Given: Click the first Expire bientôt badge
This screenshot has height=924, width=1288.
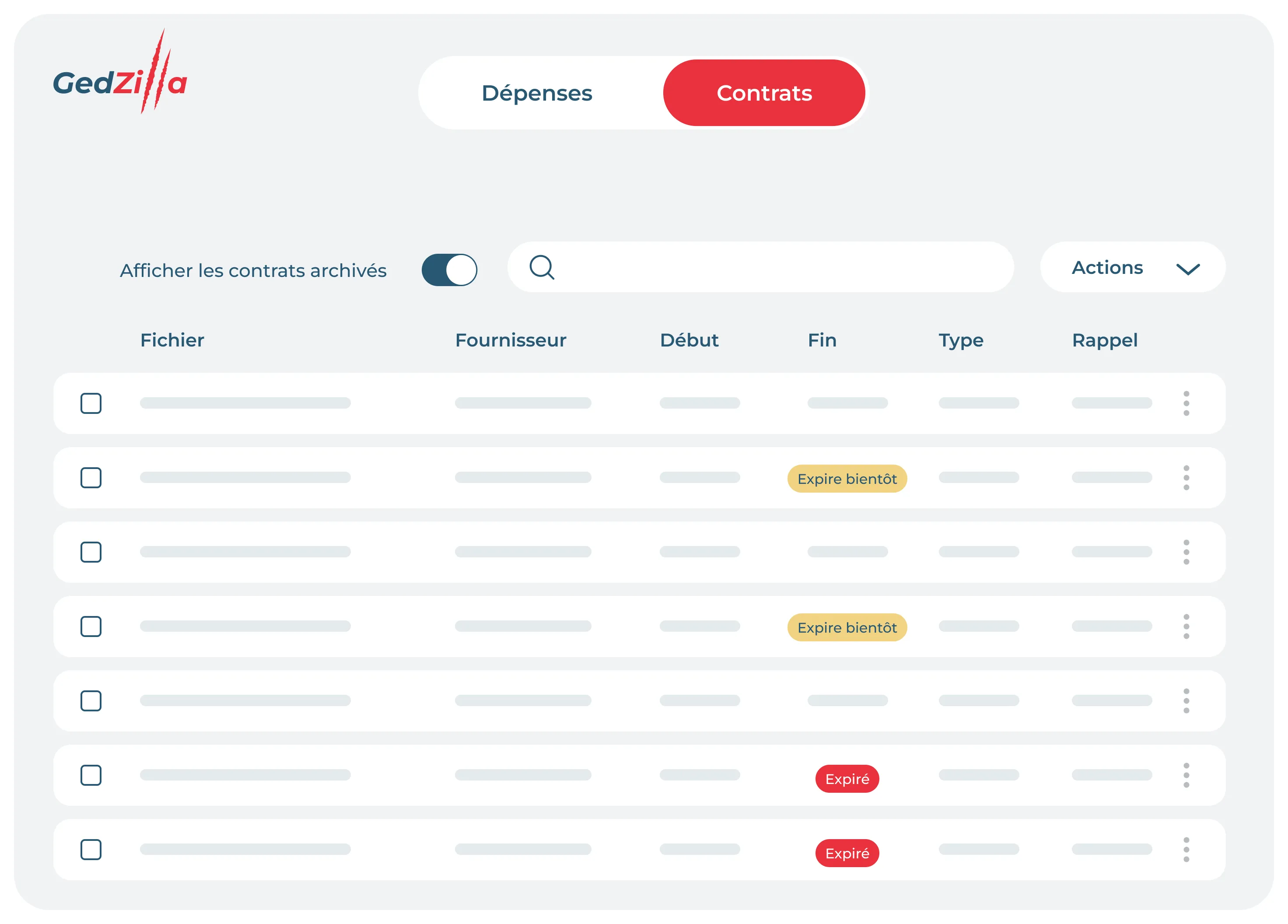Looking at the screenshot, I should tap(847, 479).
